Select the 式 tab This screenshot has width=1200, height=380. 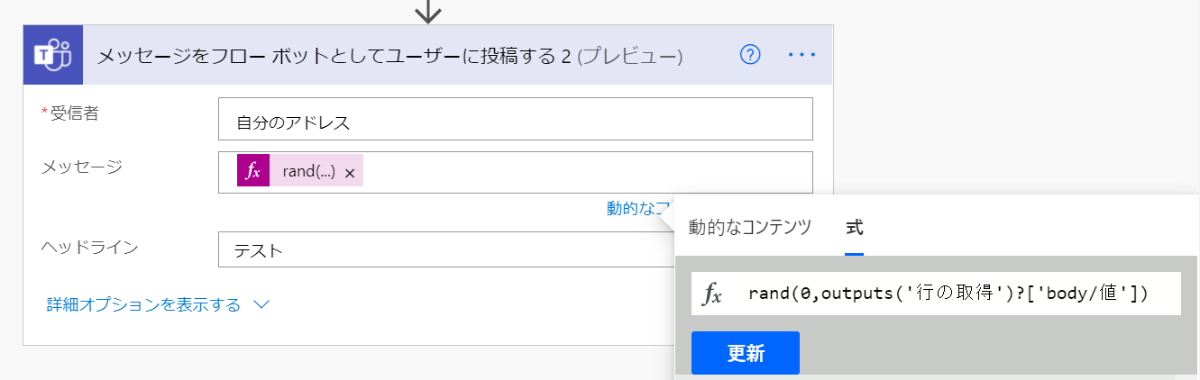click(x=854, y=227)
